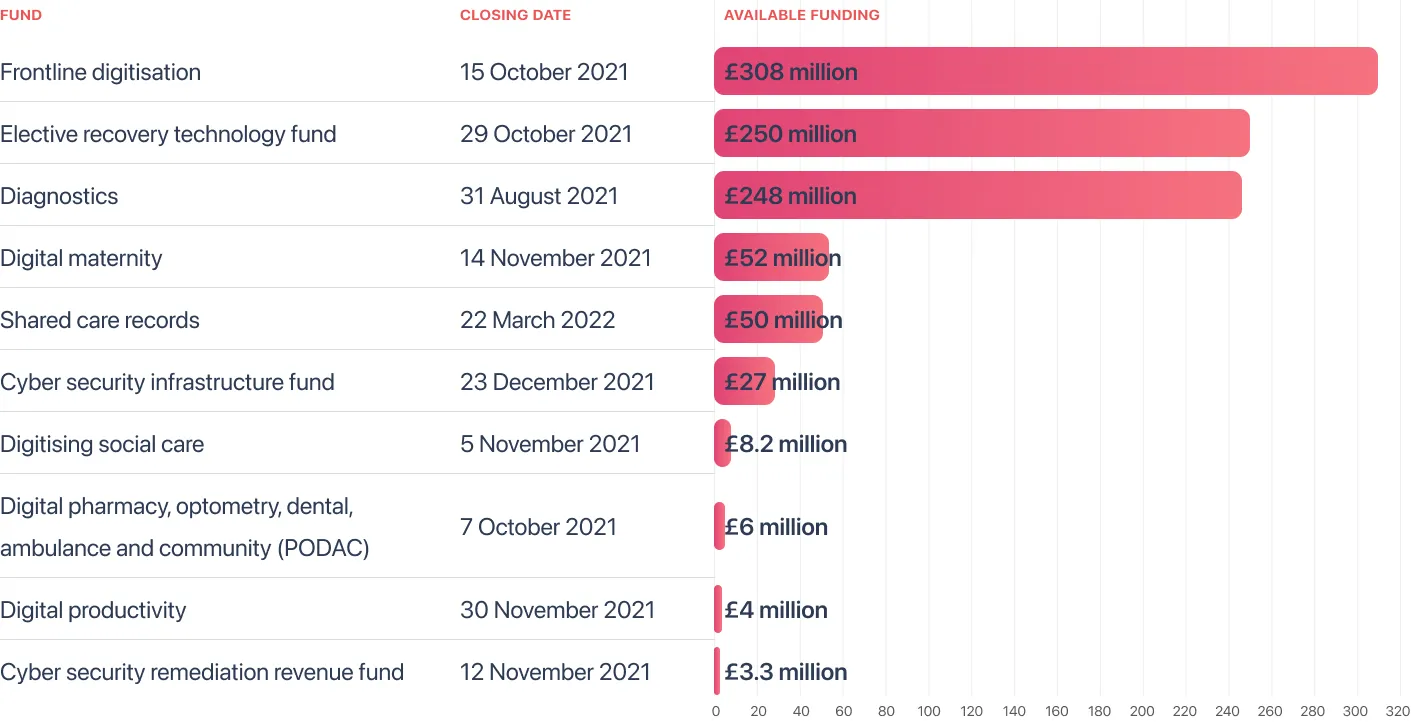Click the £3.3 million funding label

[786, 672]
